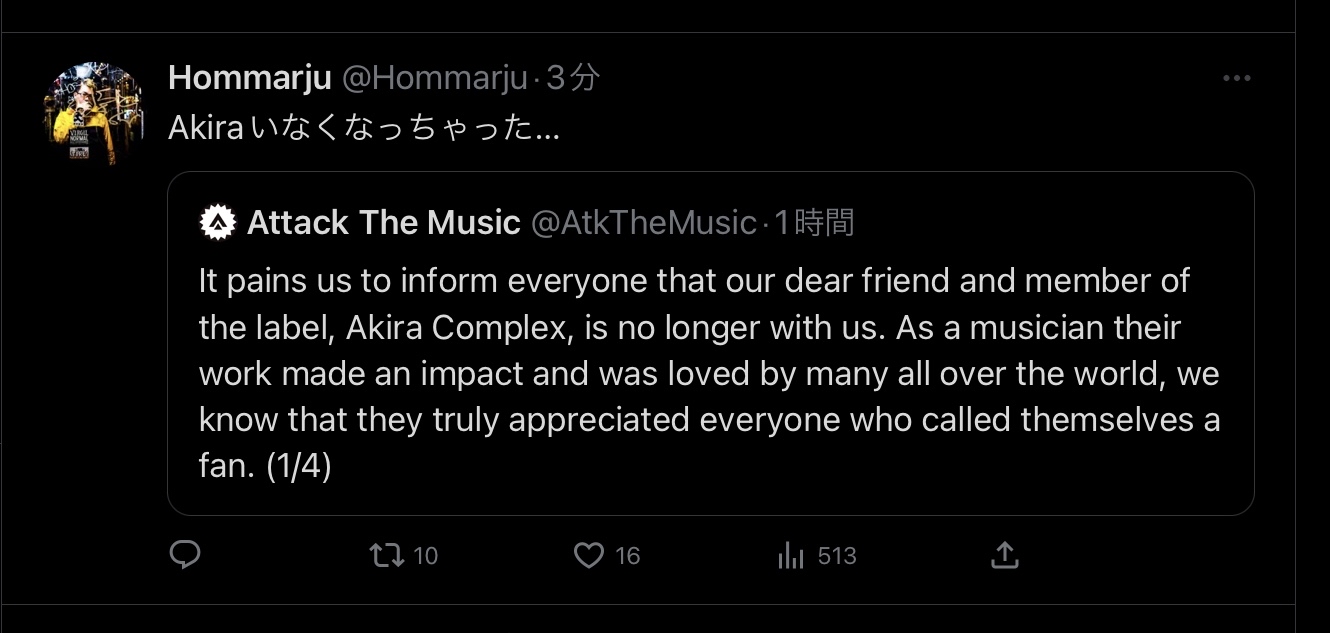This screenshot has width=1330, height=633.
Task: Click the Attack The Music logo avatar
Action: click(215, 223)
